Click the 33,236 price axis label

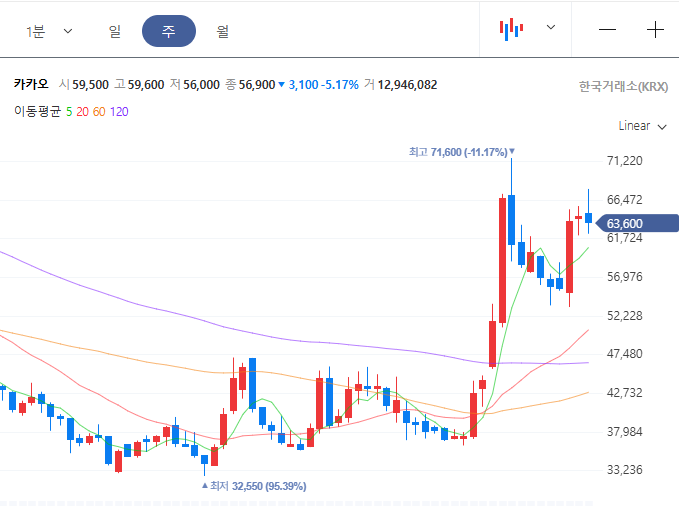(x=625, y=470)
